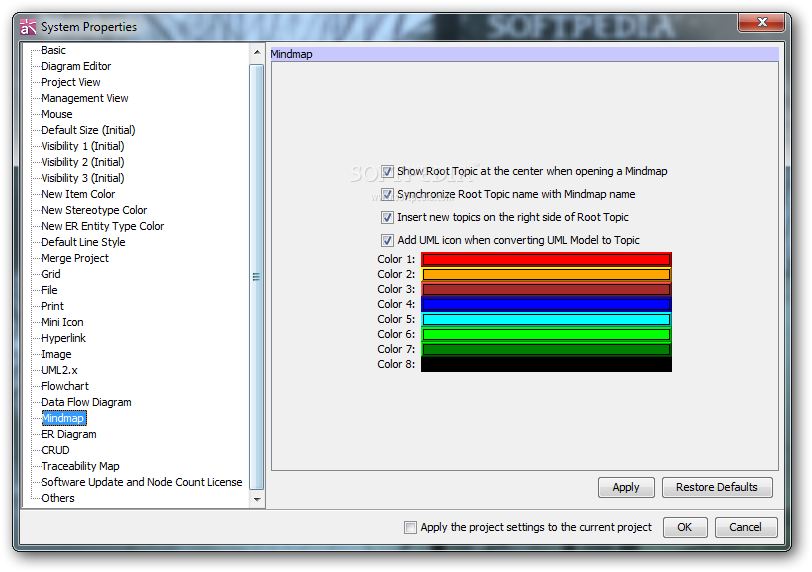Toggle Synchronize Root Topic name checkbox
The width and height of the screenshot is (812, 572).
coord(387,194)
